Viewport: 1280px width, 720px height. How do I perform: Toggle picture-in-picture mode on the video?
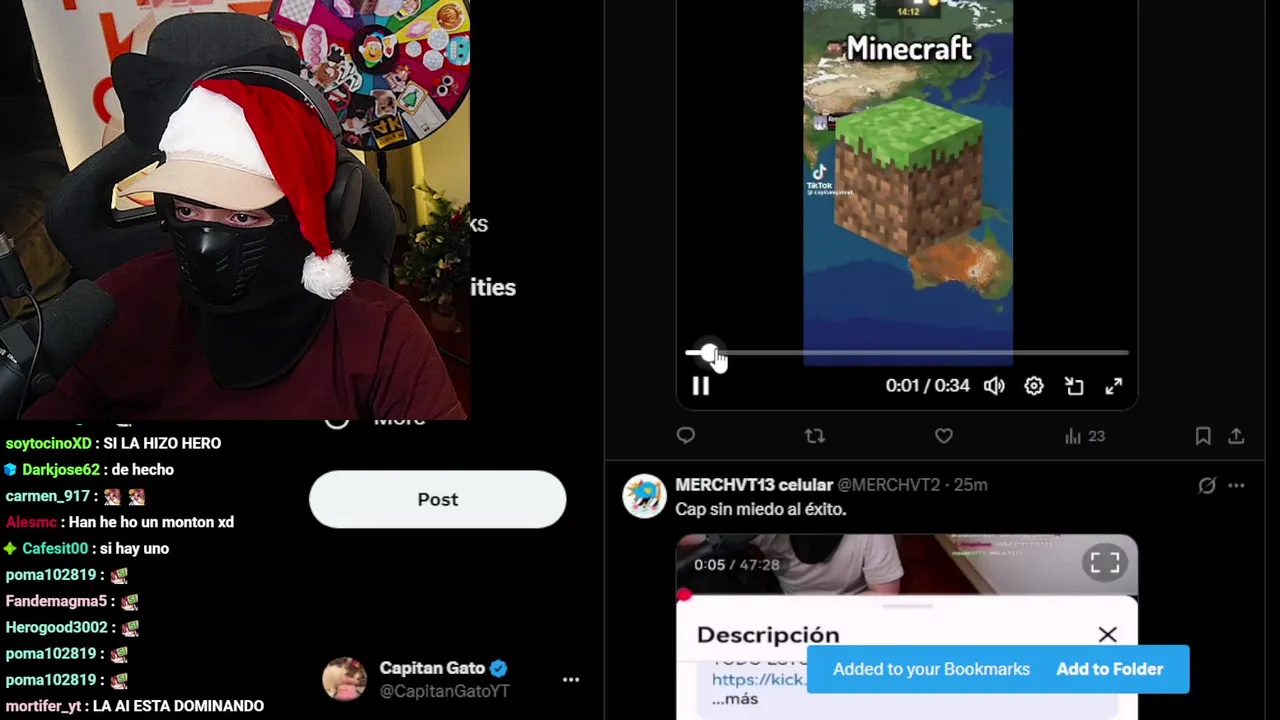[x=1074, y=386]
